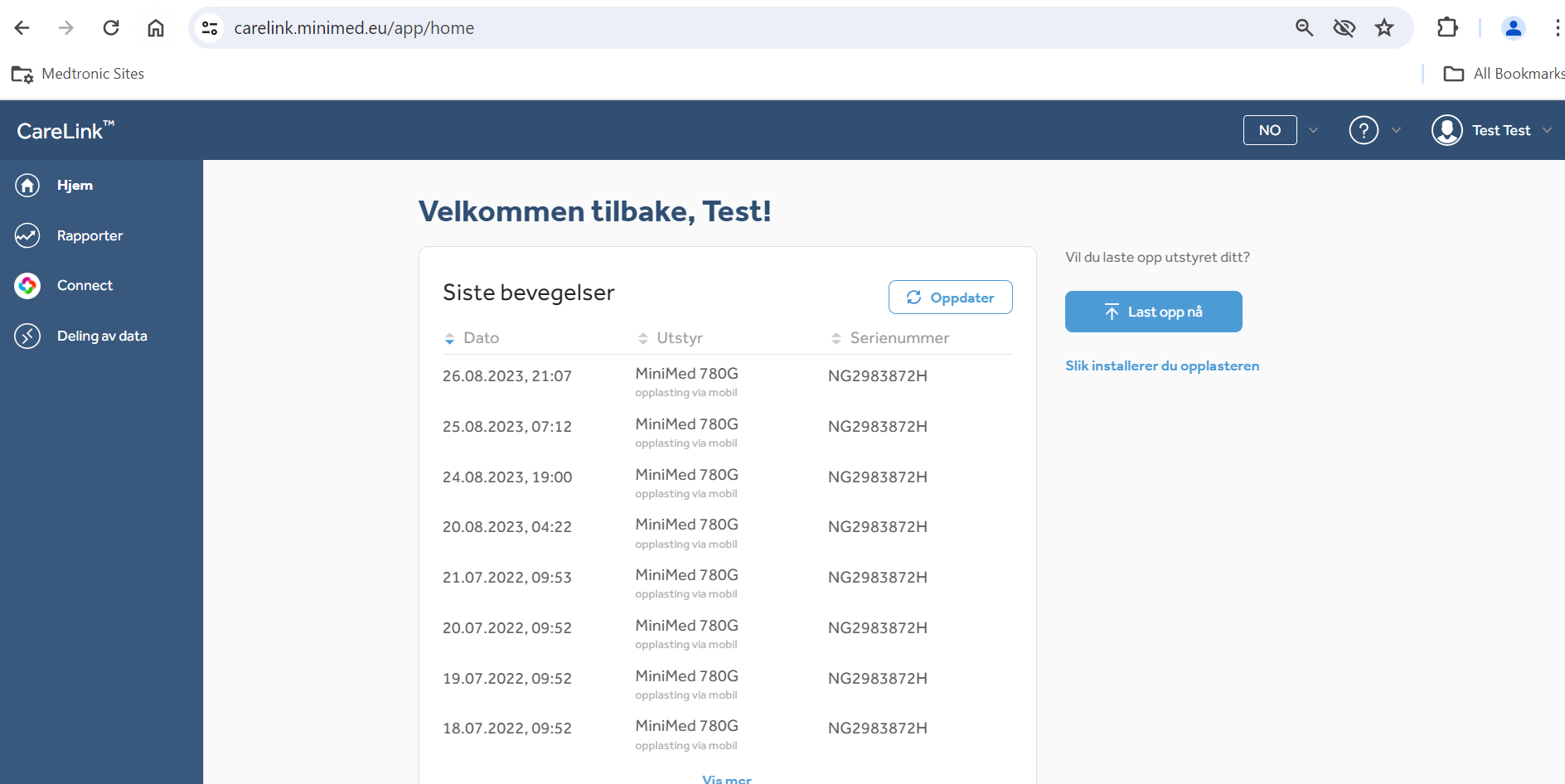Click the Oppdater refresh button

tap(950, 298)
